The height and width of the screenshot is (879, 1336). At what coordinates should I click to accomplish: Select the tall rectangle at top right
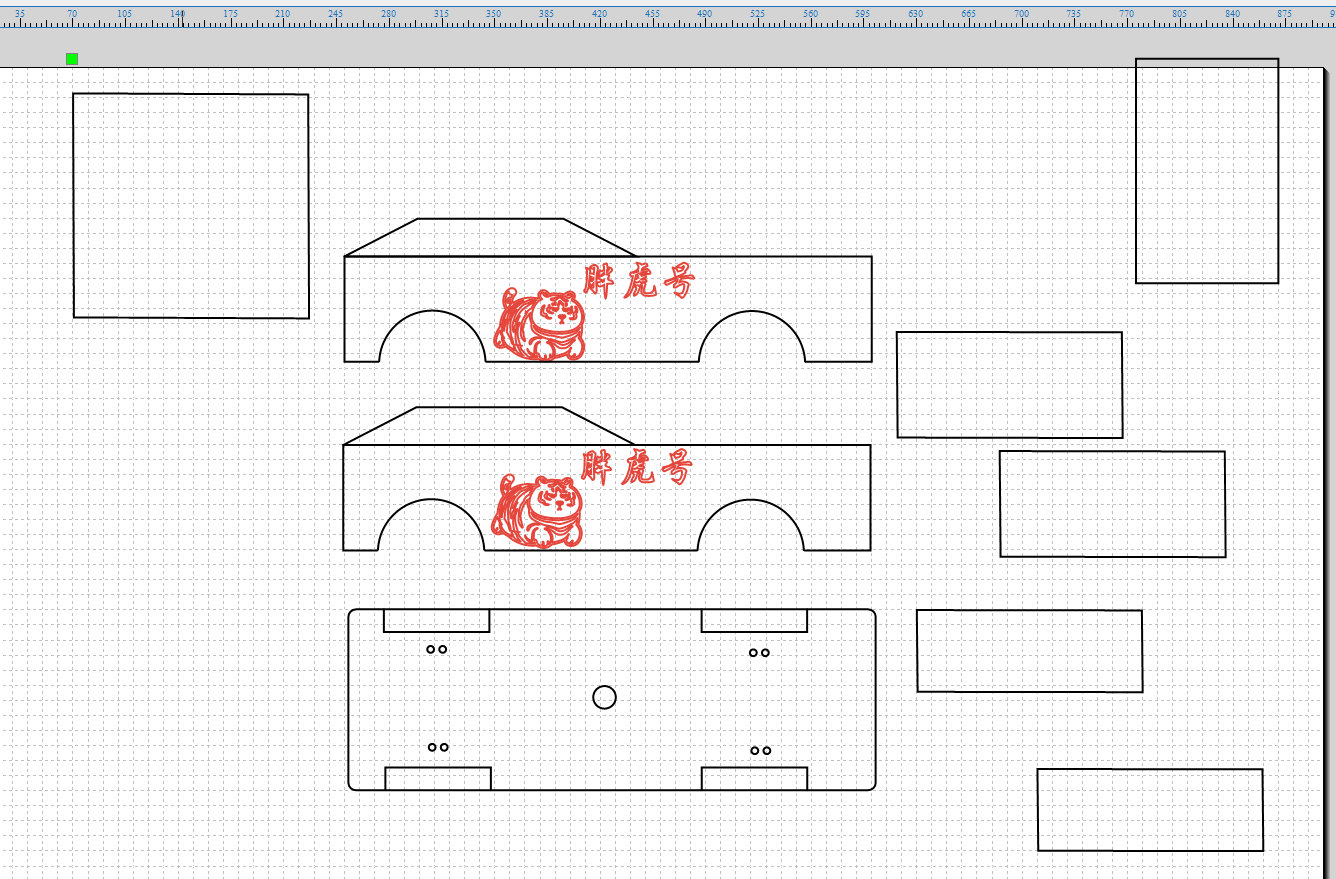tap(1207, 171)
